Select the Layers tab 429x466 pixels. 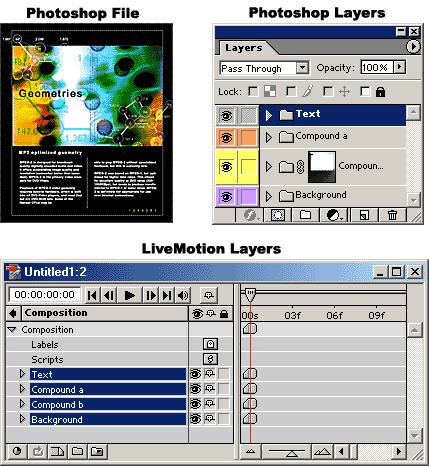coord(244,48)
